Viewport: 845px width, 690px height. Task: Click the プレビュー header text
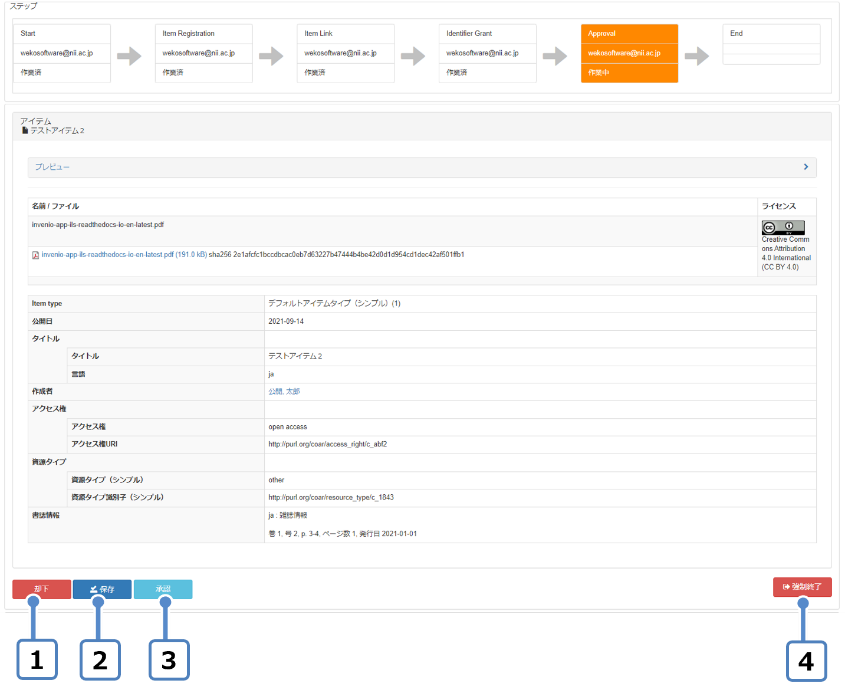pyautogui.click(x=52, y=167)
